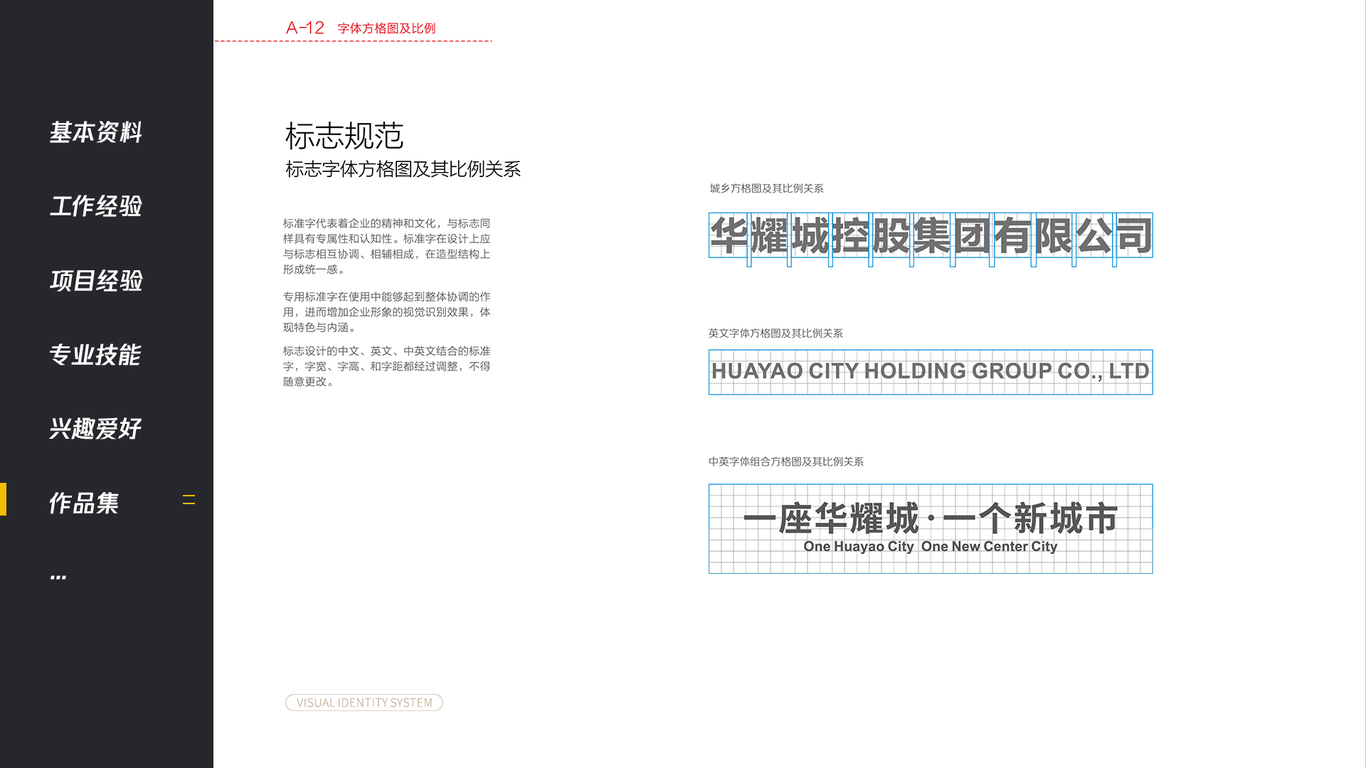Click the 一座华耀城·一个新城市 slogan graphic

(930, 519)
